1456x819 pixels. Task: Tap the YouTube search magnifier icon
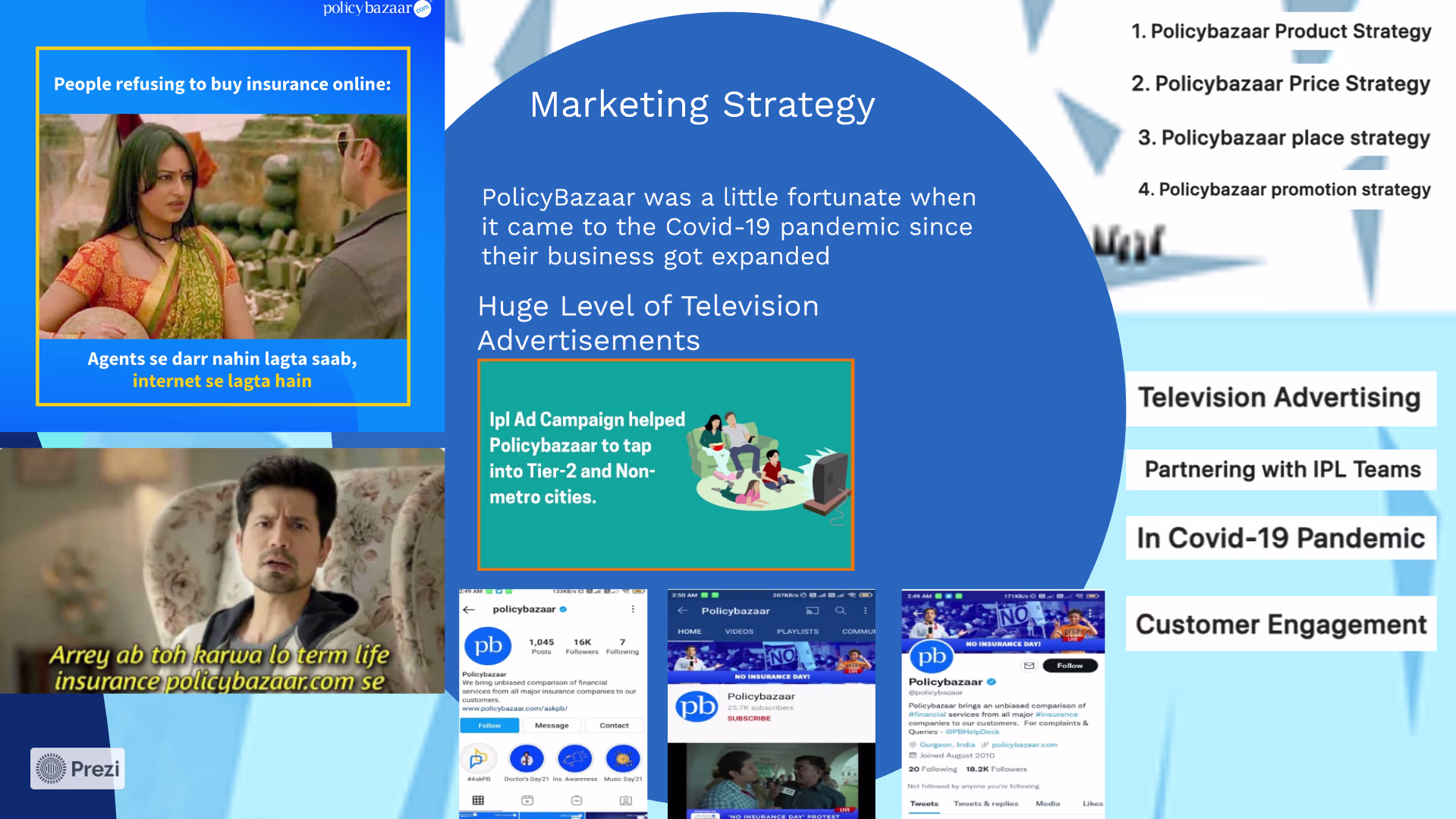click(840, 610)
